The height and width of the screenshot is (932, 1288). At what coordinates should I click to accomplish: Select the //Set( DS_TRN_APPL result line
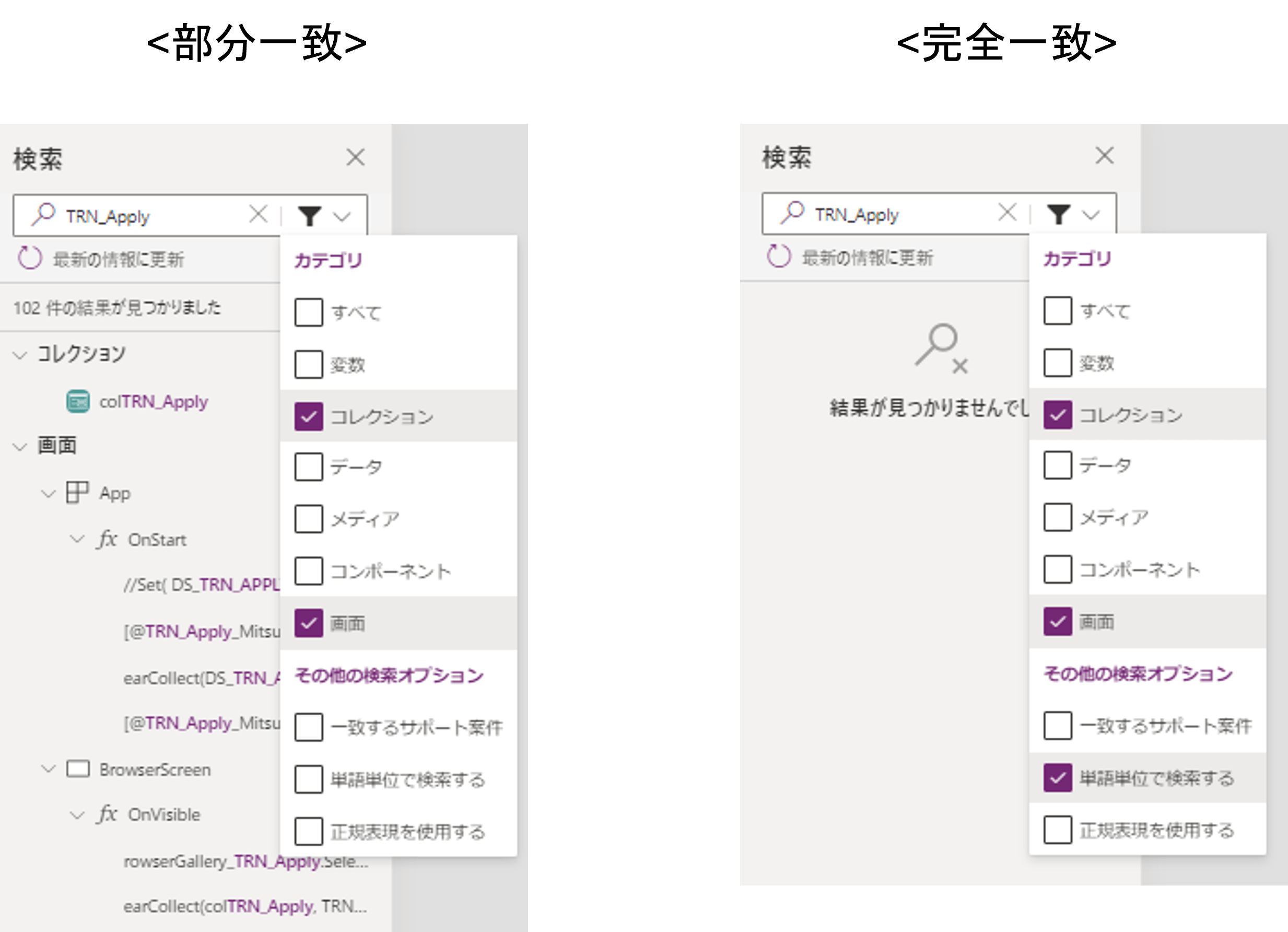[202, 585]
